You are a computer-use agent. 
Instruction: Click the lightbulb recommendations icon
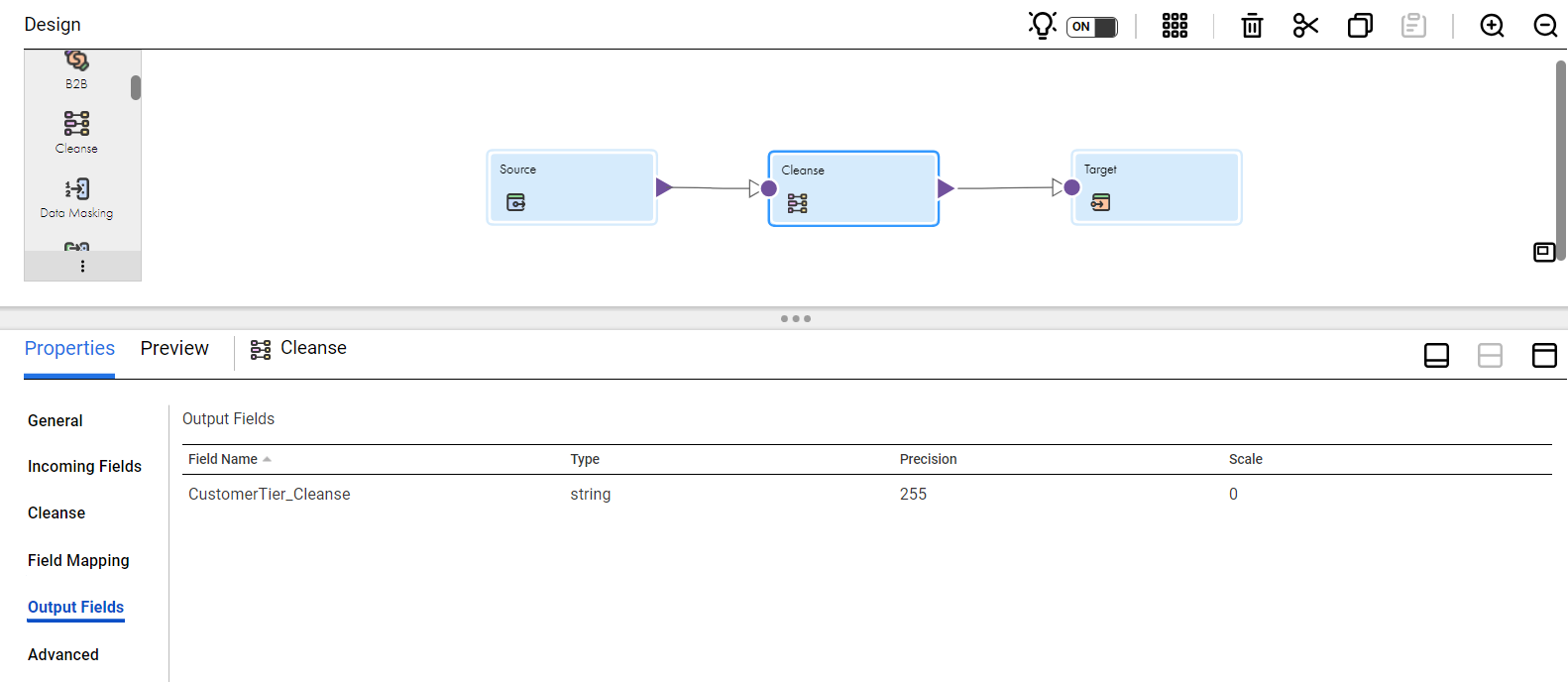tap(1043, 25)
